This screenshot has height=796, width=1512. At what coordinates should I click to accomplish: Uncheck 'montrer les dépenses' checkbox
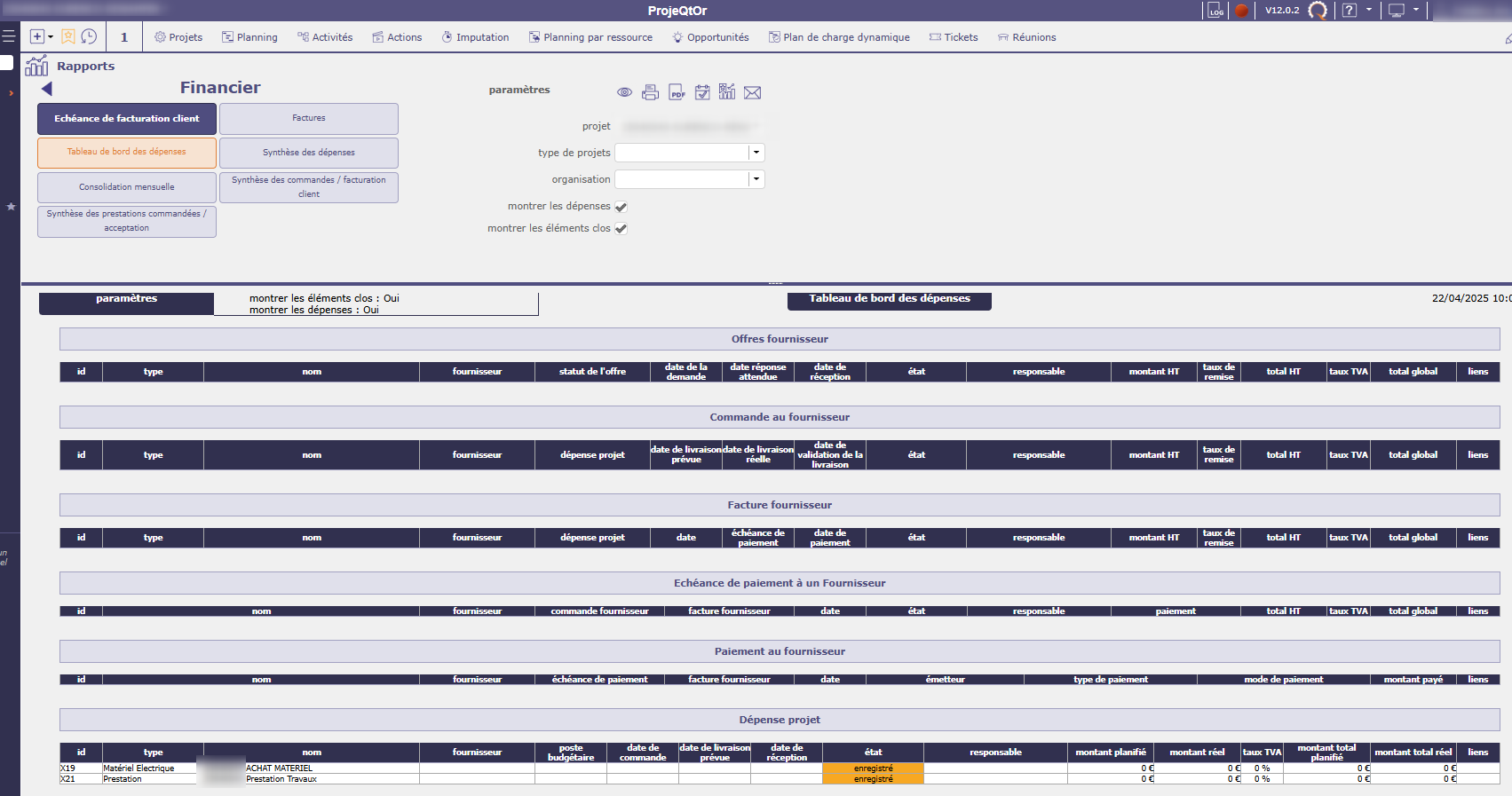621,207
